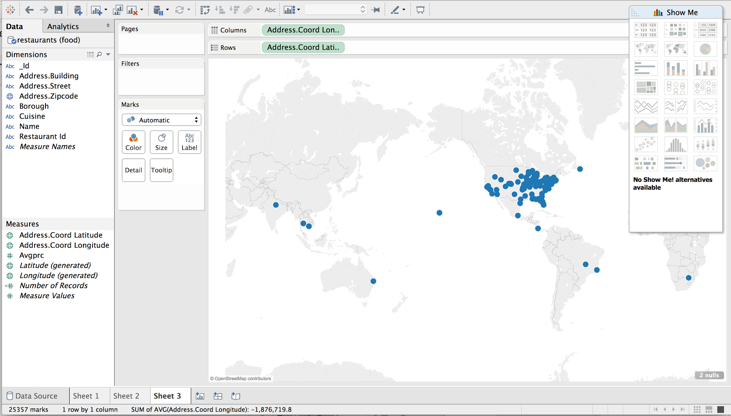Open dropdown arrow beside clear sheet icon

(x=142, y=10)
